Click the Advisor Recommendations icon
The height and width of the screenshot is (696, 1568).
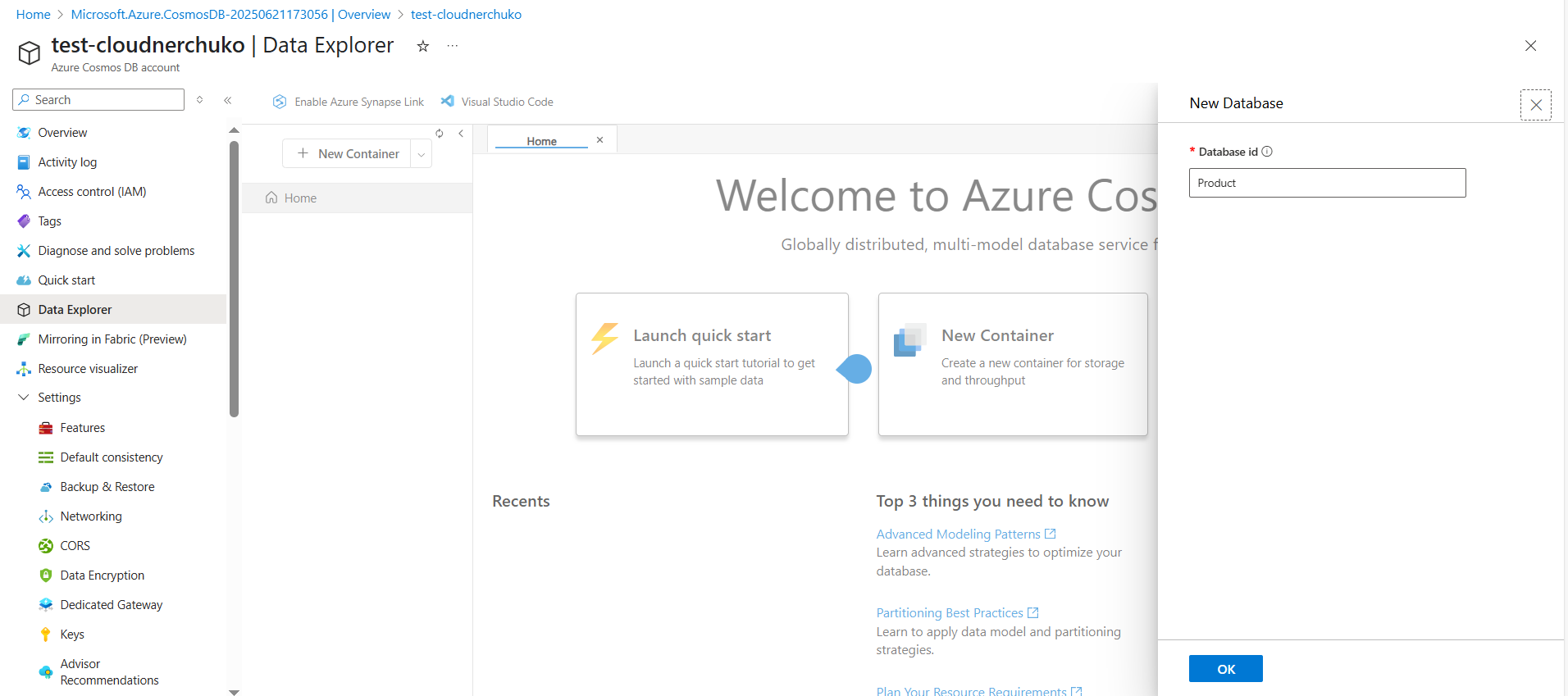click(46, 672)
